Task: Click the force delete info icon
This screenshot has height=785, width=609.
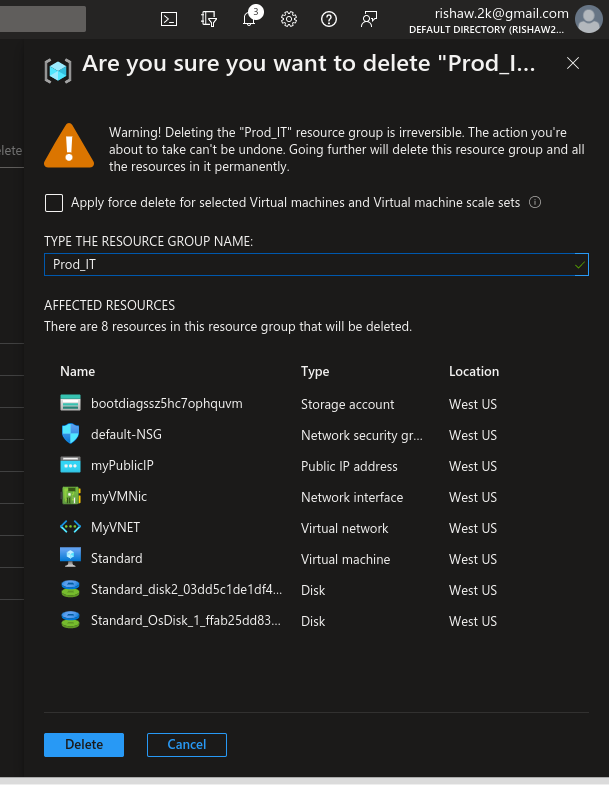Action: tap(535, 202)
